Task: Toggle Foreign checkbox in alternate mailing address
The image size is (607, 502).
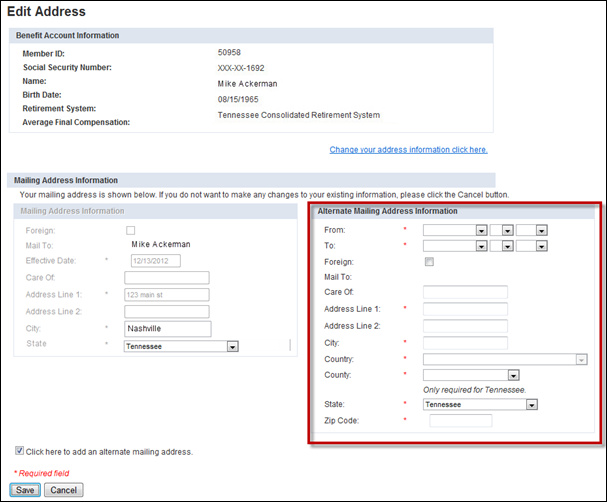Action: [x=429, y=262]
